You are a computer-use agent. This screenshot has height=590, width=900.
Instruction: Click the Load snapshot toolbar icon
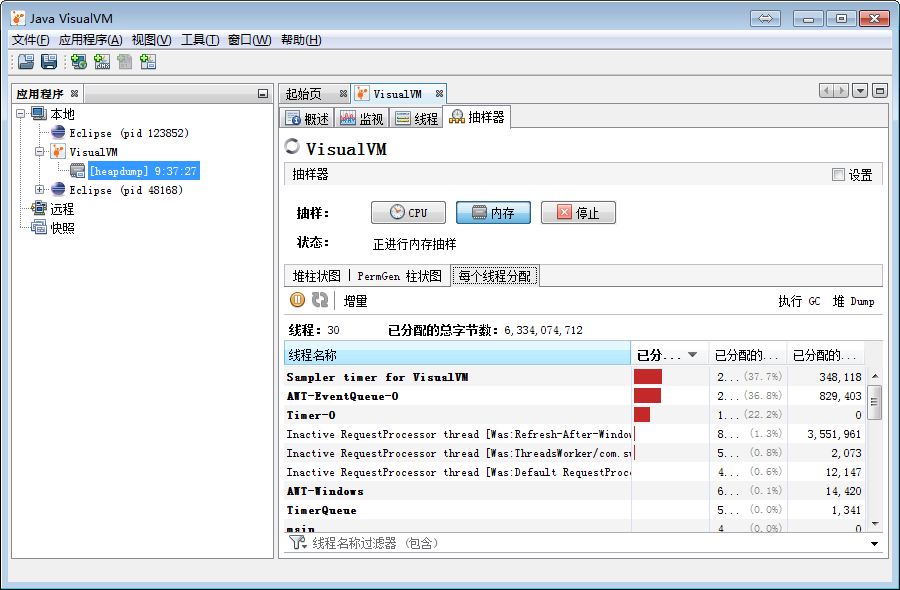[x=26, y=61]
